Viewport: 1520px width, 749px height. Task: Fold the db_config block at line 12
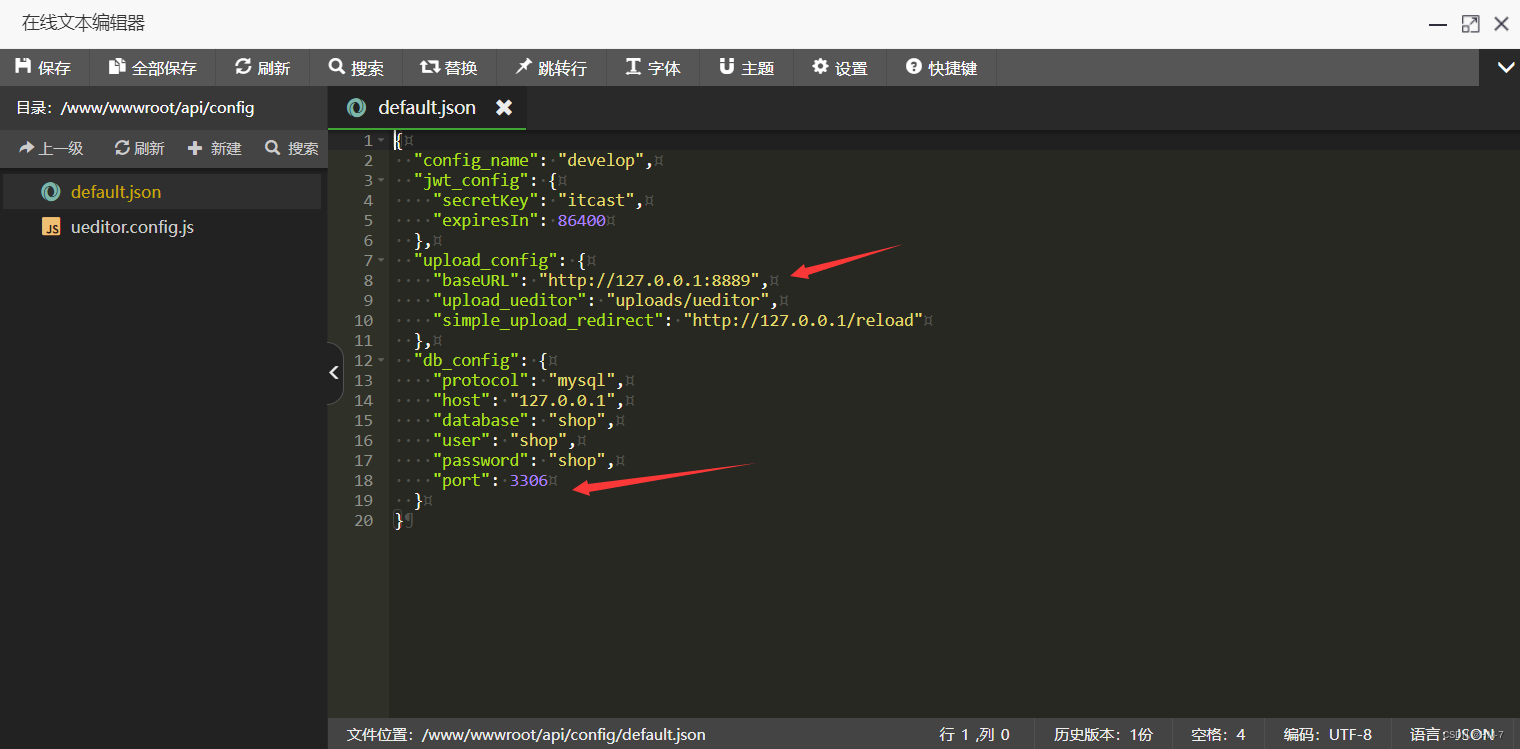(x=381, y=361)
